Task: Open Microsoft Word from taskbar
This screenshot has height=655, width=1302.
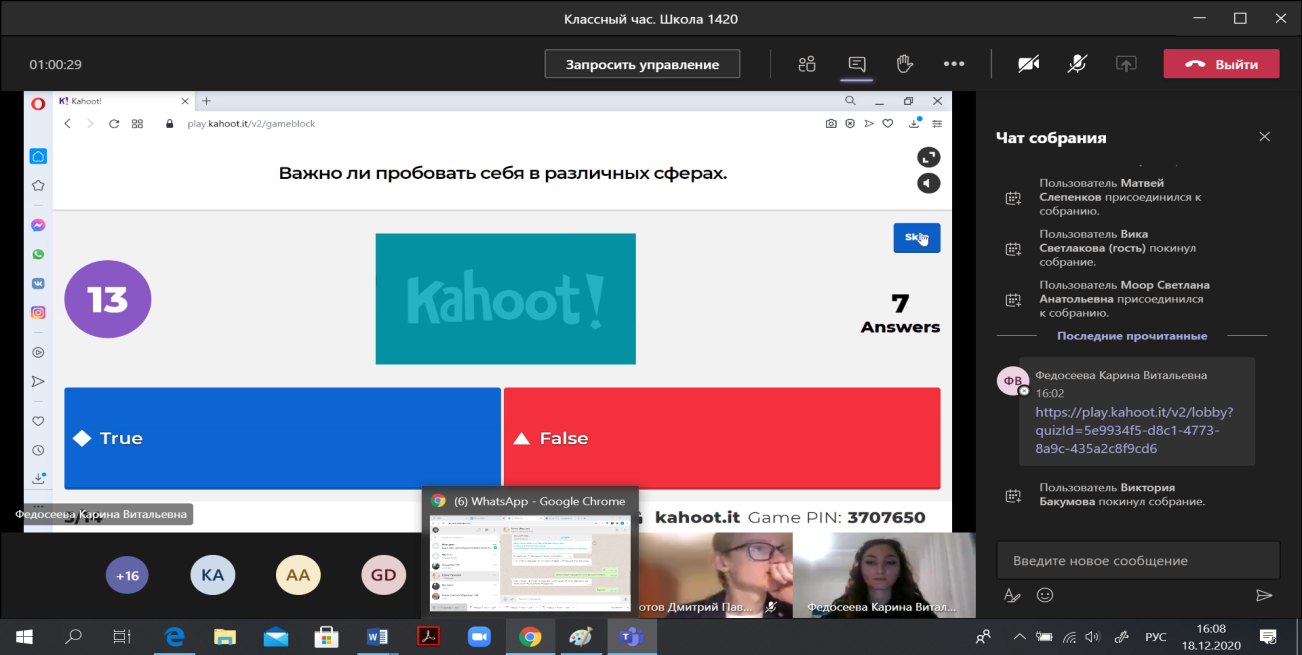Action: [377, 635]
